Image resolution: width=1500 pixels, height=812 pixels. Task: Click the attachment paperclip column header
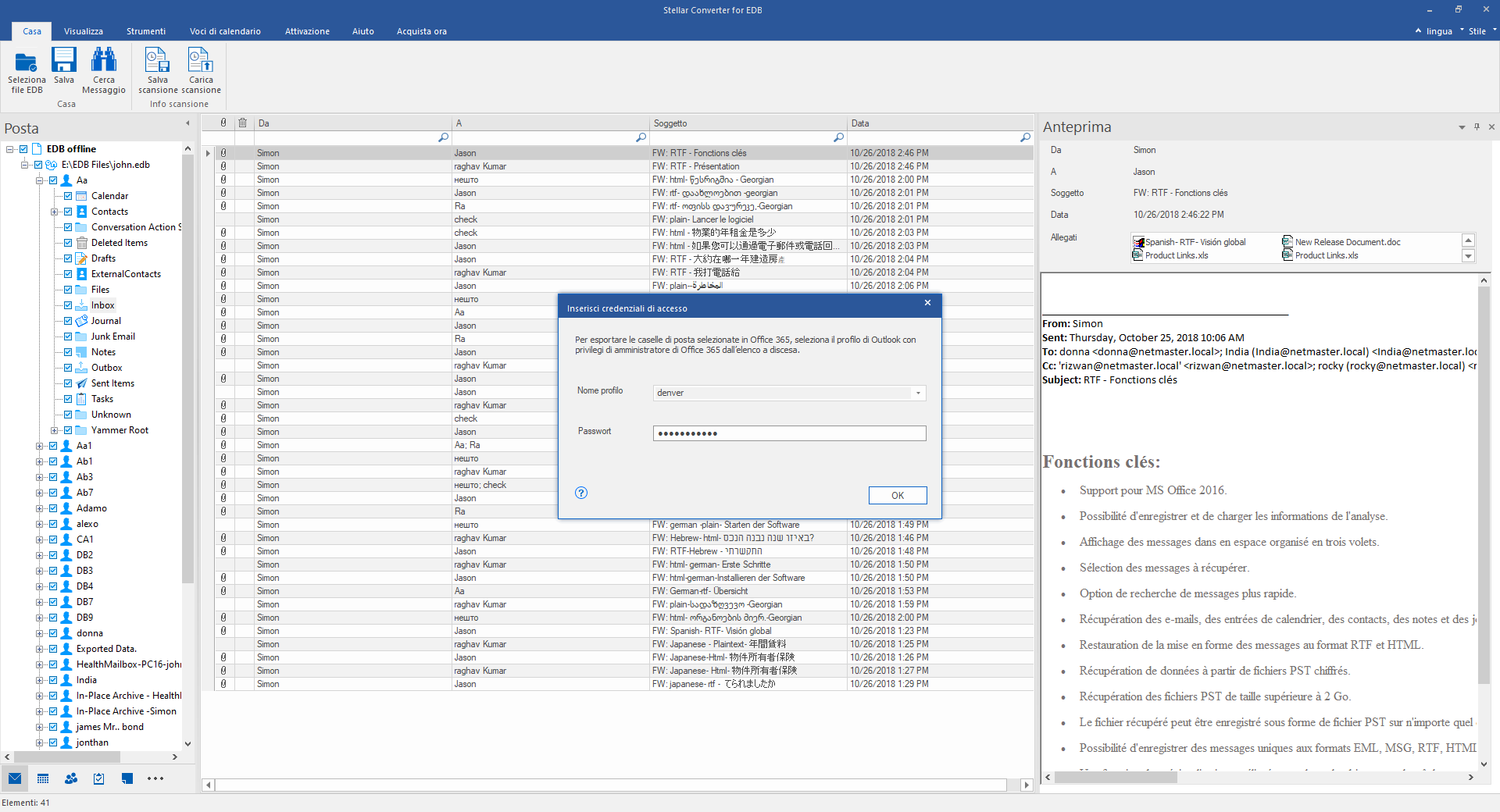click(x=223, y=123)
